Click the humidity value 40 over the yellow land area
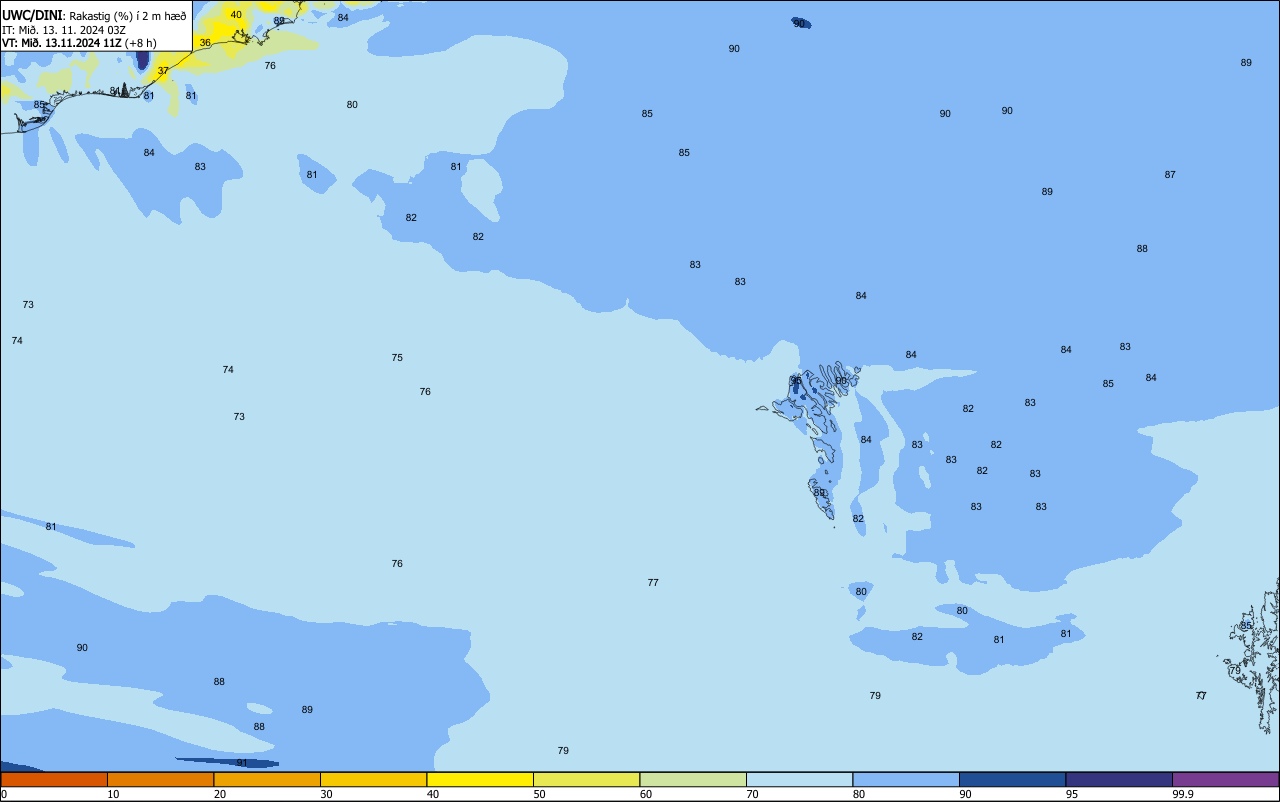Viewport: 1280px width, 802px height. [236, 15]
